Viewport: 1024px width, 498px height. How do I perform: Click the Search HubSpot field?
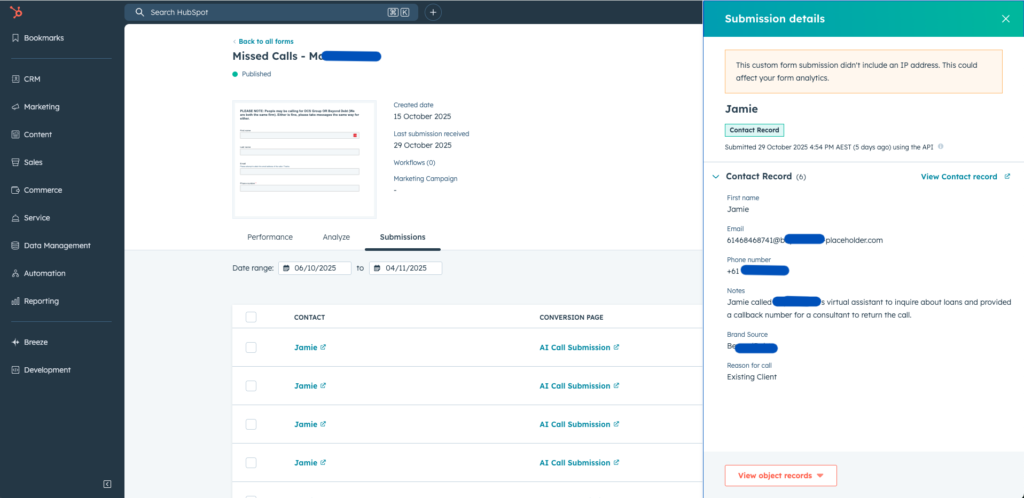[x=260, y=12]
